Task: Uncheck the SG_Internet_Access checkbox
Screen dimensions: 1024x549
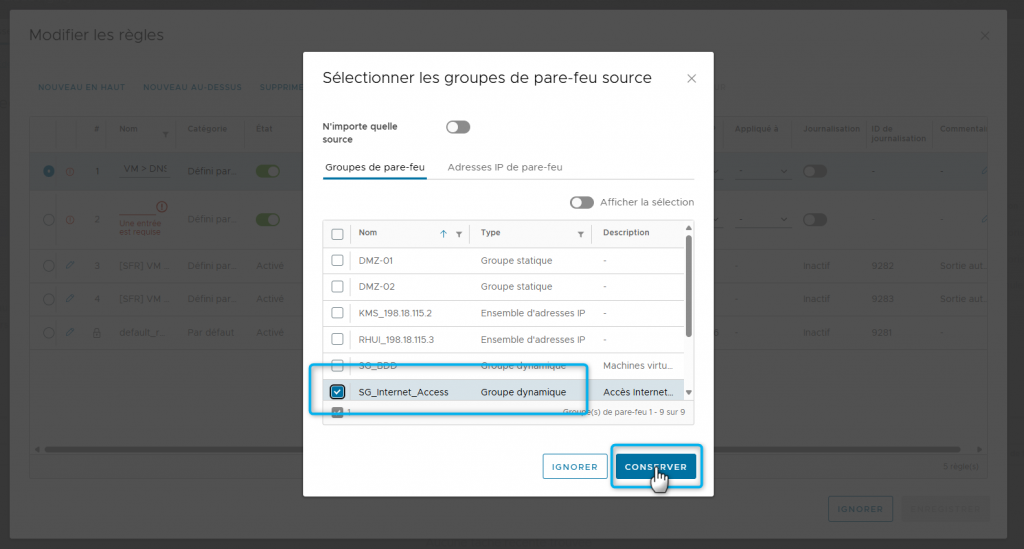Action: point(338,392)
